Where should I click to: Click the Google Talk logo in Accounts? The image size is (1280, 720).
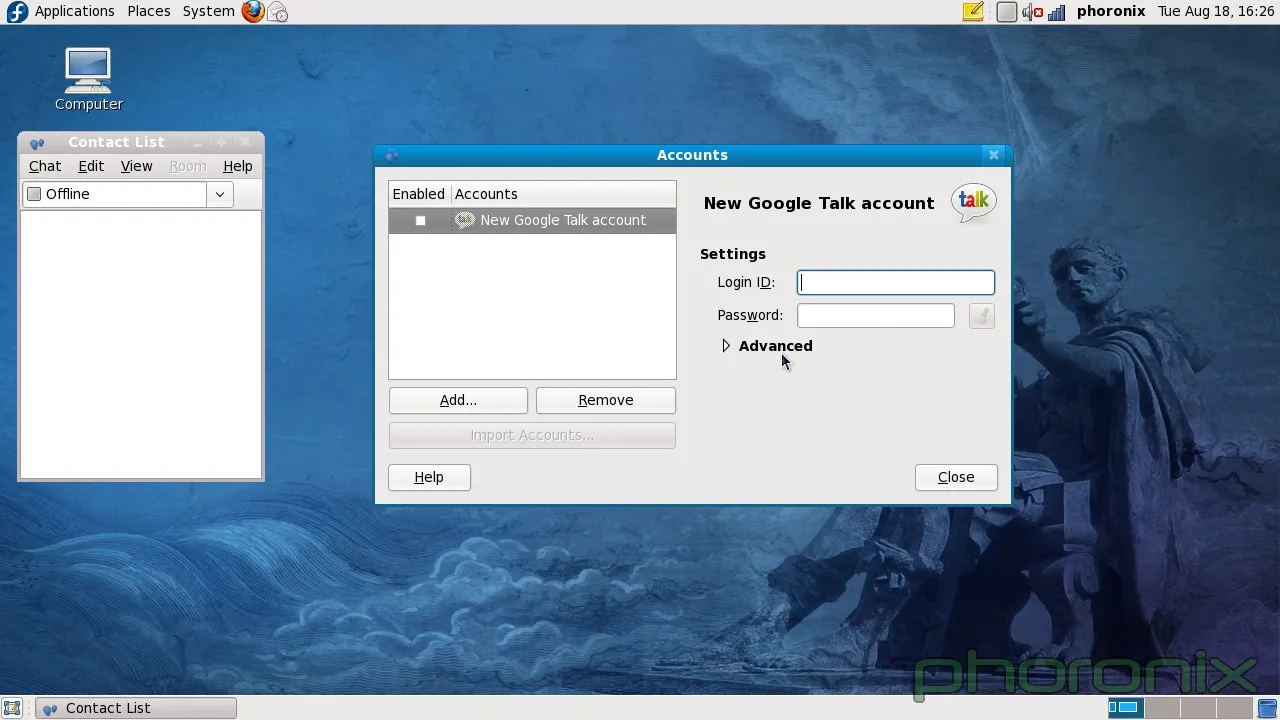[x=973, y=203]
